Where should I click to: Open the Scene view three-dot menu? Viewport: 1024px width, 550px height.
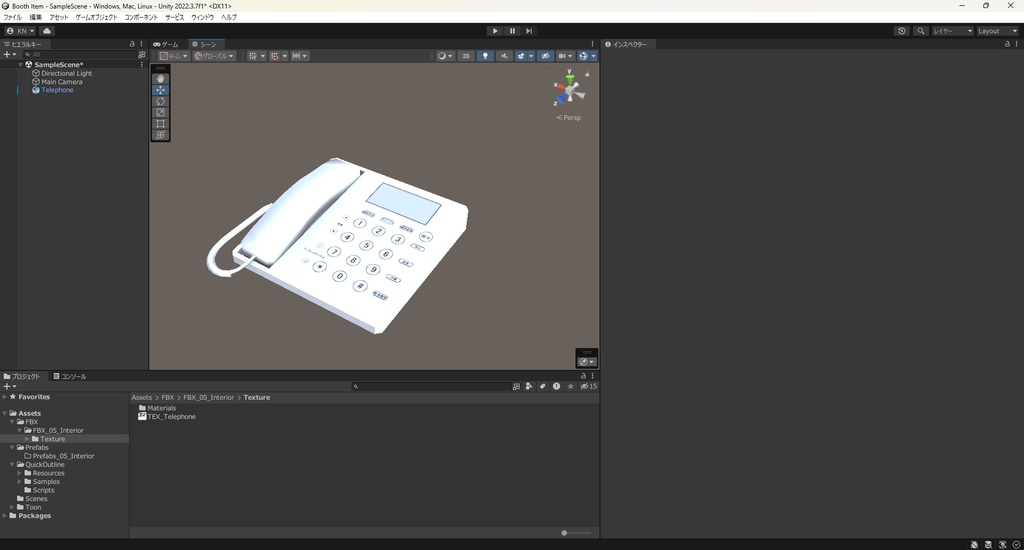592,44
